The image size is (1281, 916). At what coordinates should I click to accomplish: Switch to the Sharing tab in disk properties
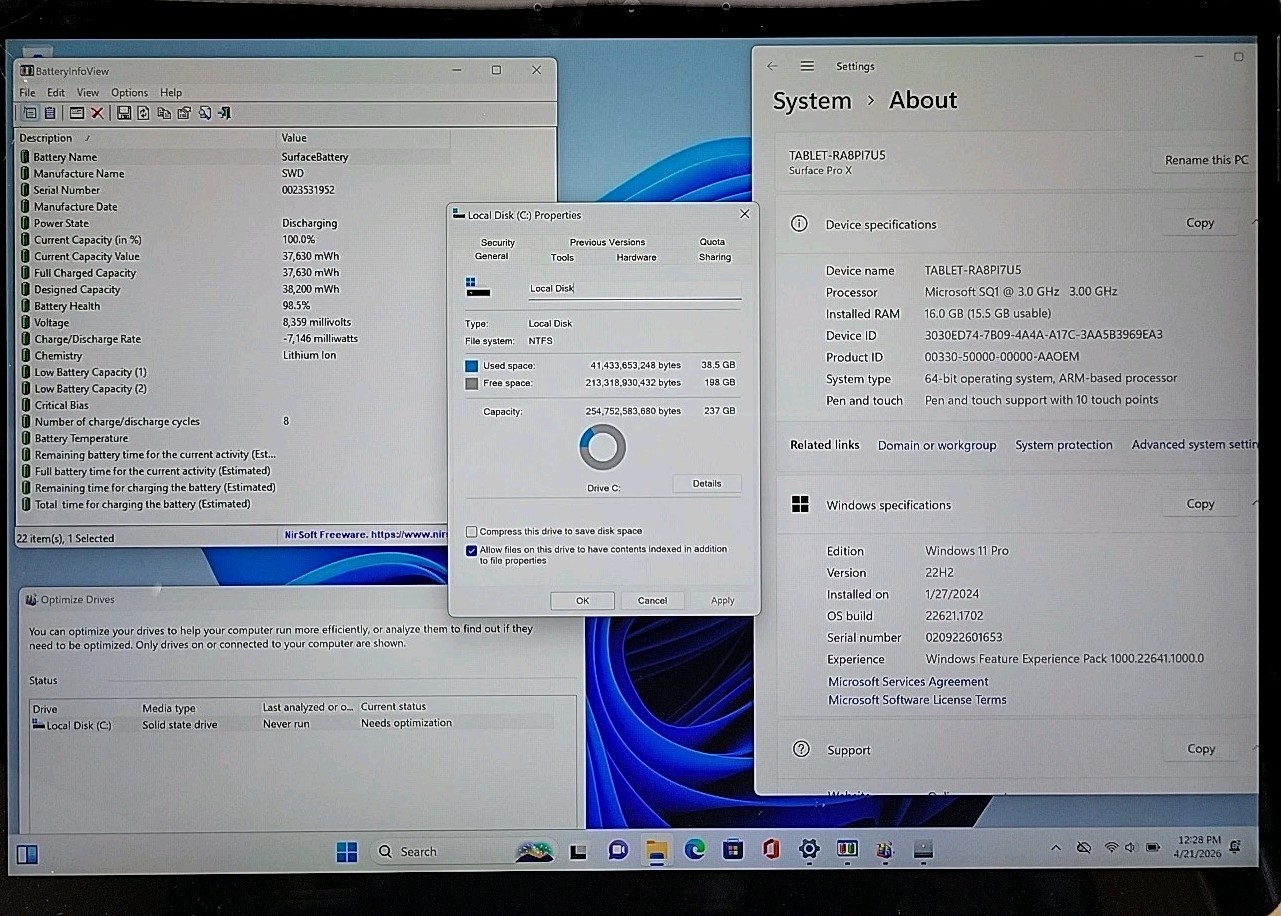pyautogui.click(x=714, y=257)
